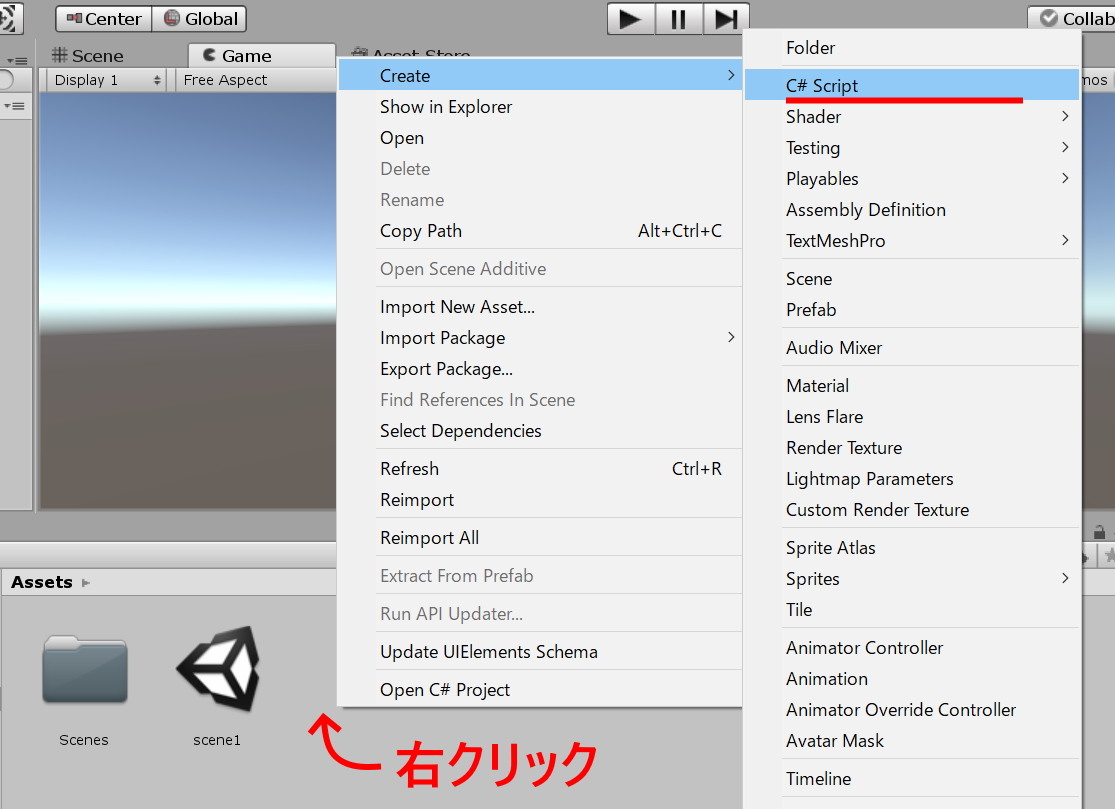Click the panel lock icon
This screenshot has height=809, width=1115.
1099,532
